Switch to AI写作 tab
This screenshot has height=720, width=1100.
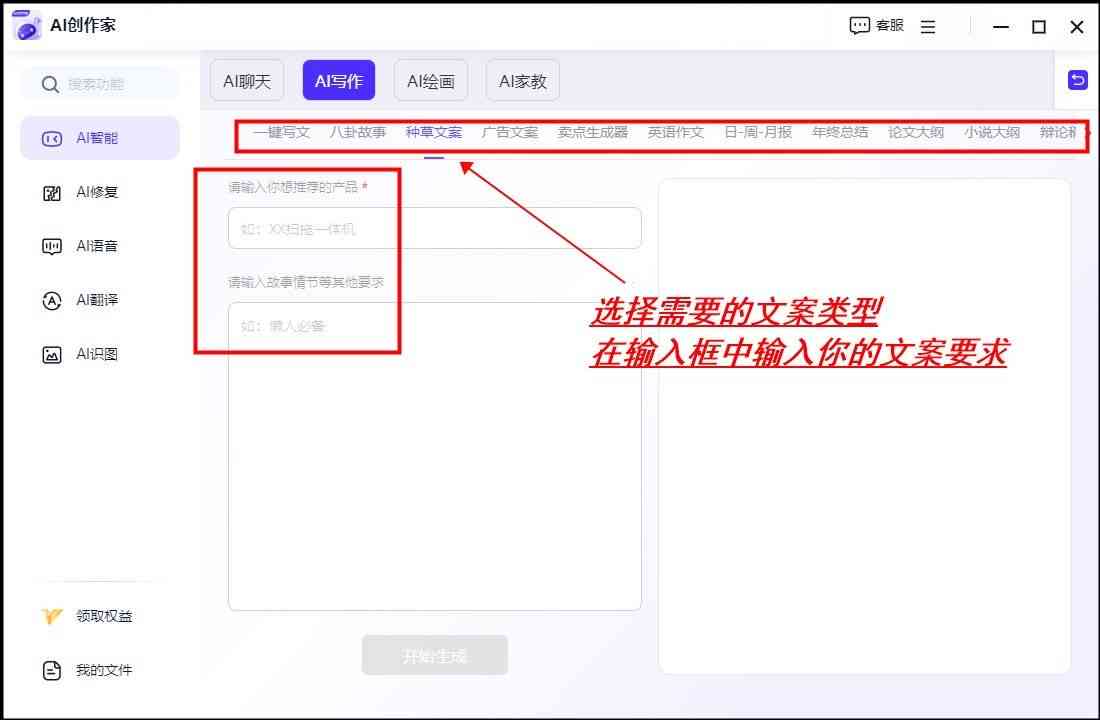tap(339, 81)
